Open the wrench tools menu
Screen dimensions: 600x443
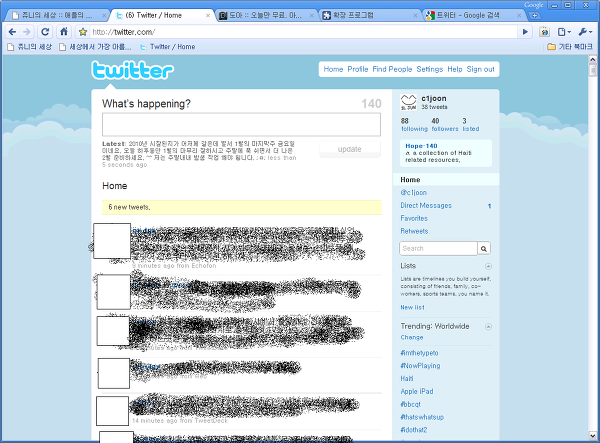point(585,32)
